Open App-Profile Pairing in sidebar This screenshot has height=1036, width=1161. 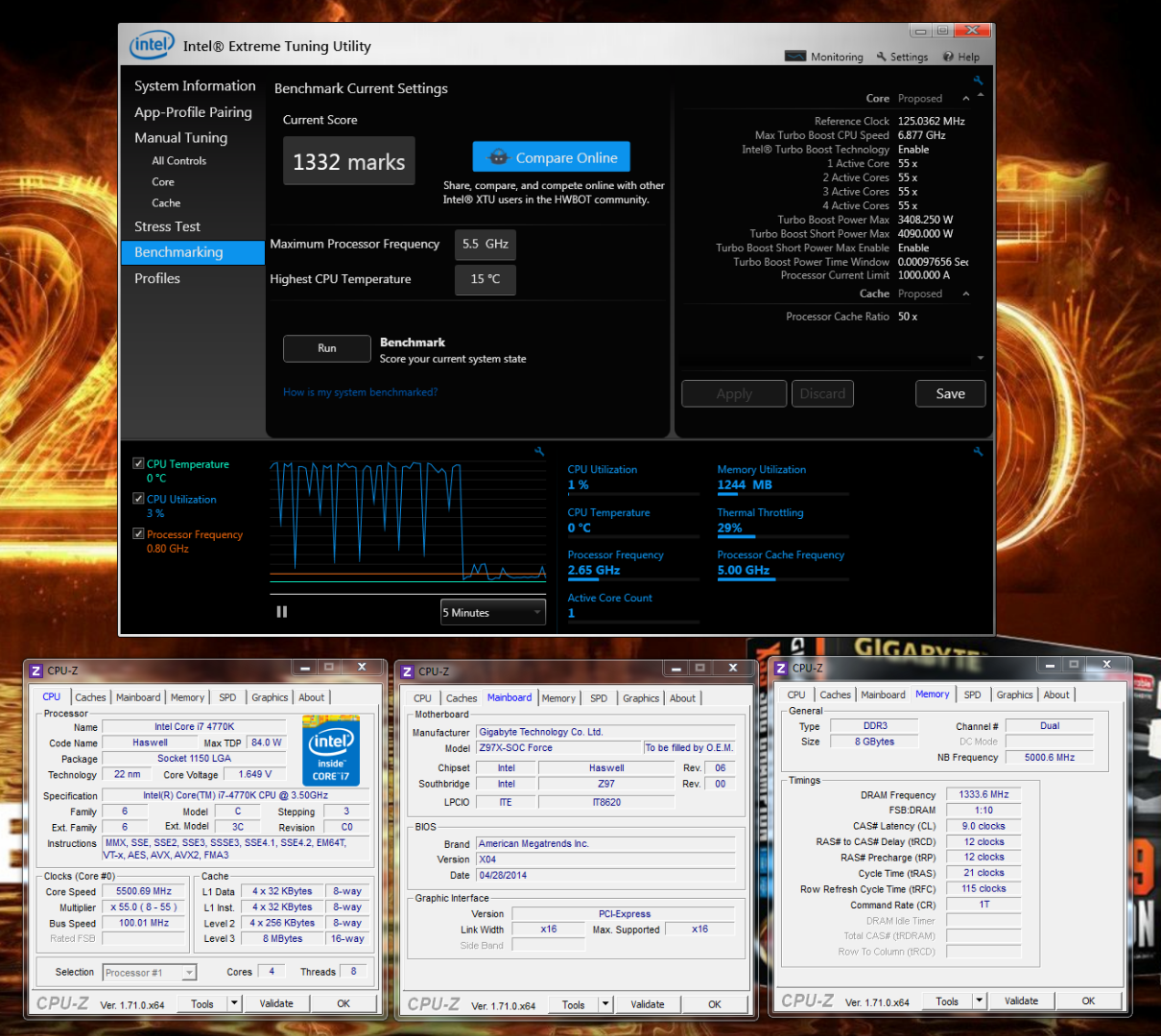tap(193, 112)
